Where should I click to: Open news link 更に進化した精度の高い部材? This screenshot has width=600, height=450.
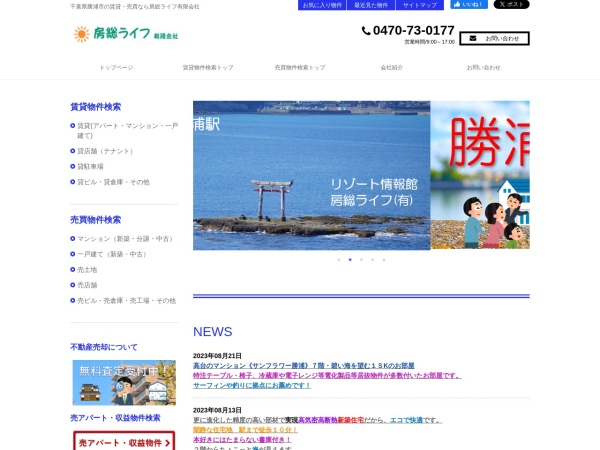coord(318,420)
